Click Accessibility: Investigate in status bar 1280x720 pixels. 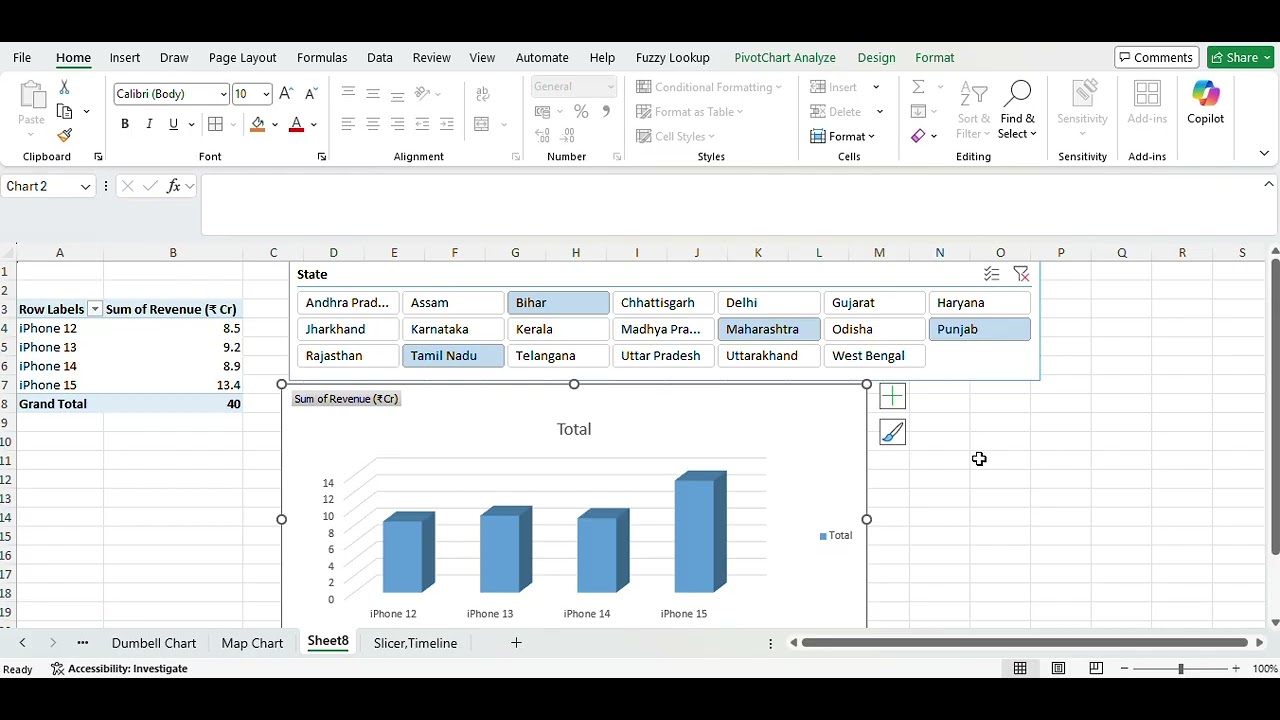pyautogui.click(x=119, y=669)
